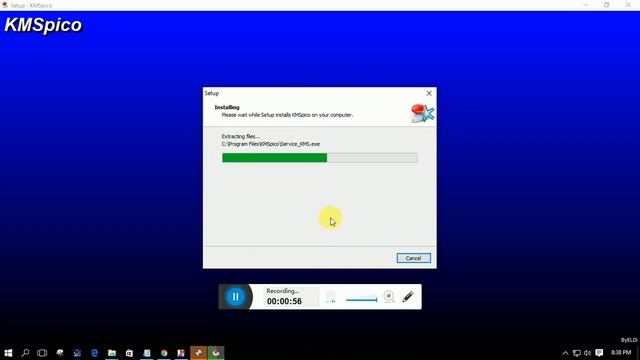The image size is (640, 360).
Task: Cancel the KMSpico installation
Action: pyautogui.click(x=413, y=258)
